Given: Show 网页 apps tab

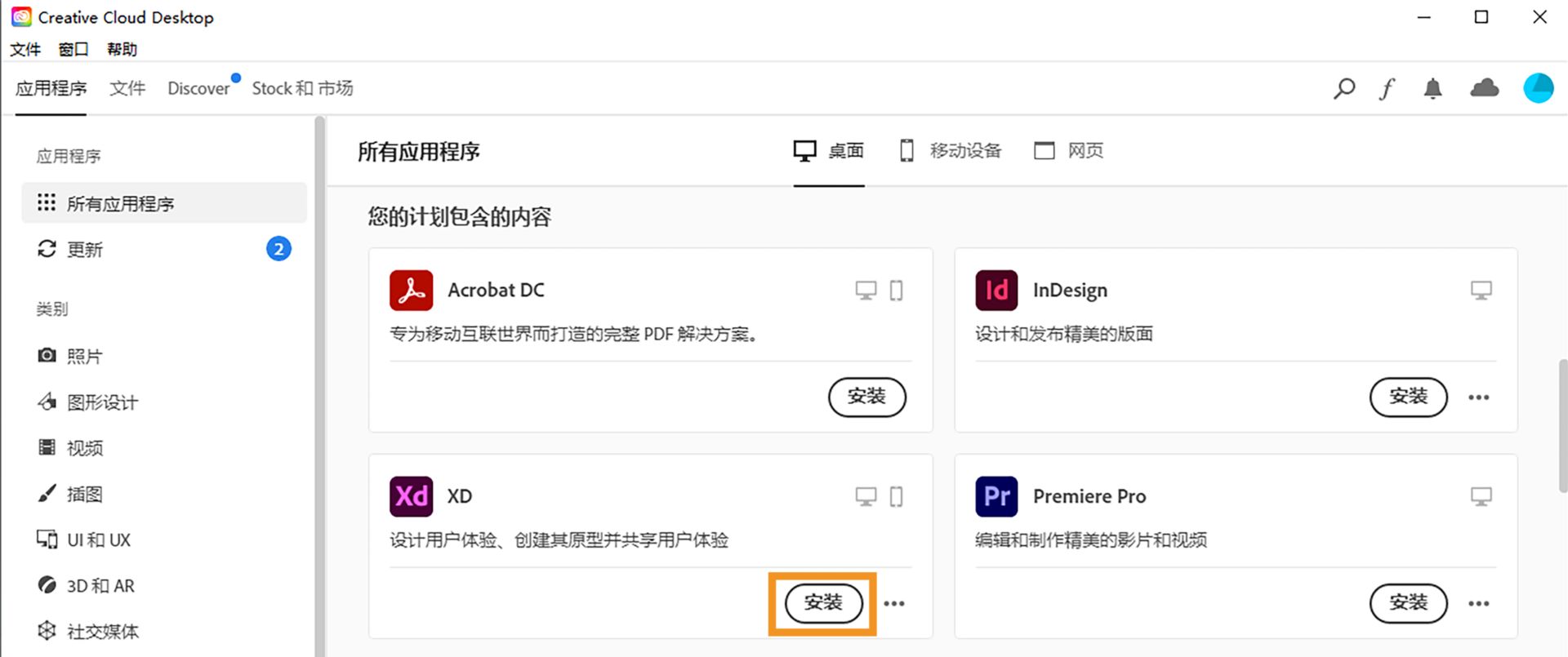Looking at the screenshot, I should click(1069, 151).
